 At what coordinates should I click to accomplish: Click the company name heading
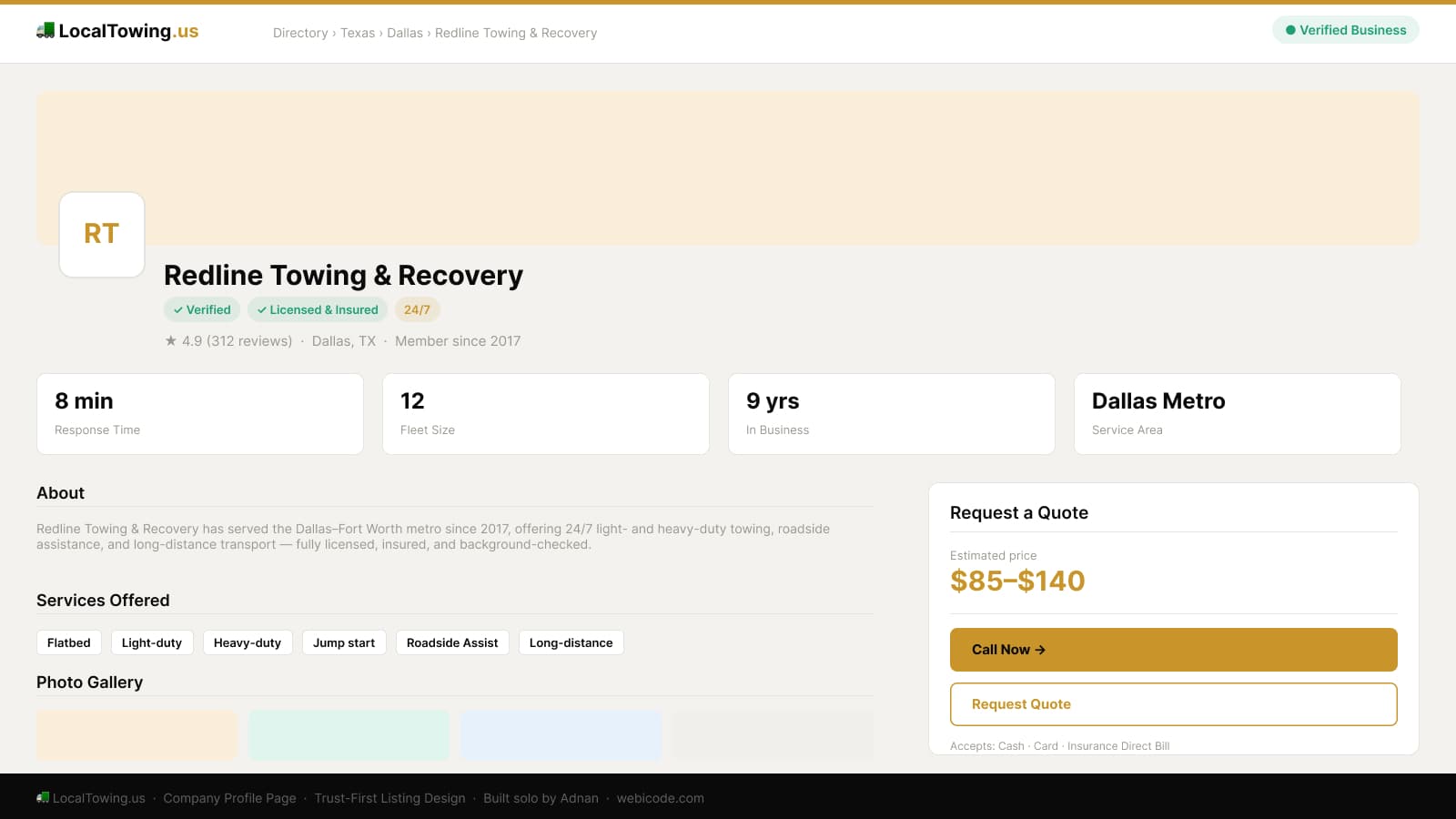343,275
